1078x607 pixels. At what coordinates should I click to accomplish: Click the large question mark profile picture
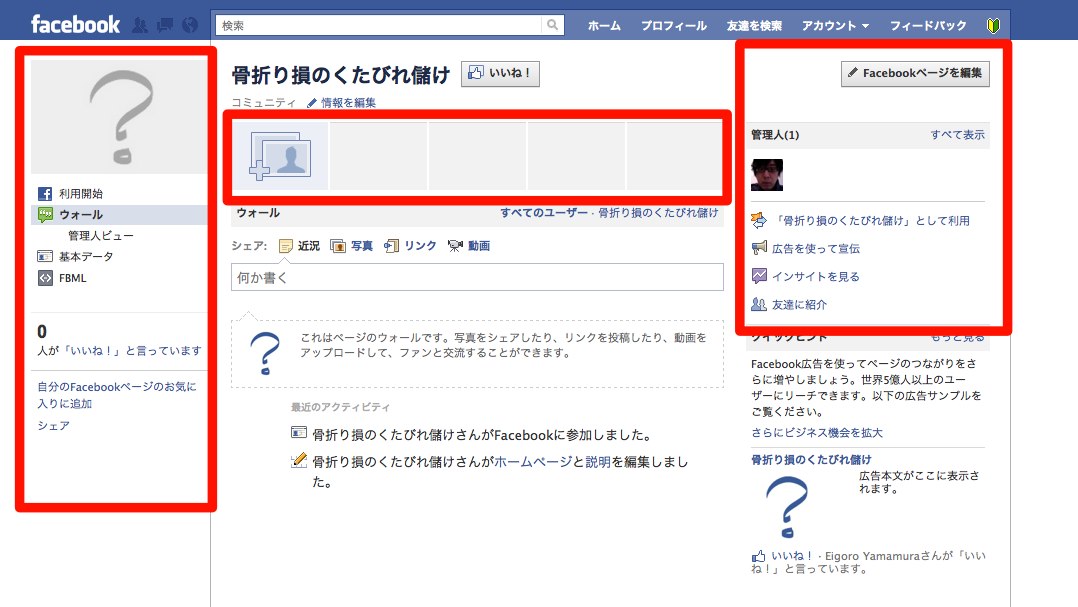click(x=119, y=117)
